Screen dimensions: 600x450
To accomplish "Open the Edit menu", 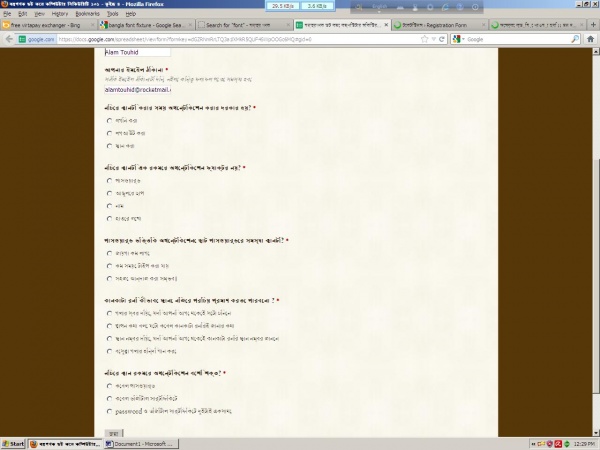I will point(23,14).
